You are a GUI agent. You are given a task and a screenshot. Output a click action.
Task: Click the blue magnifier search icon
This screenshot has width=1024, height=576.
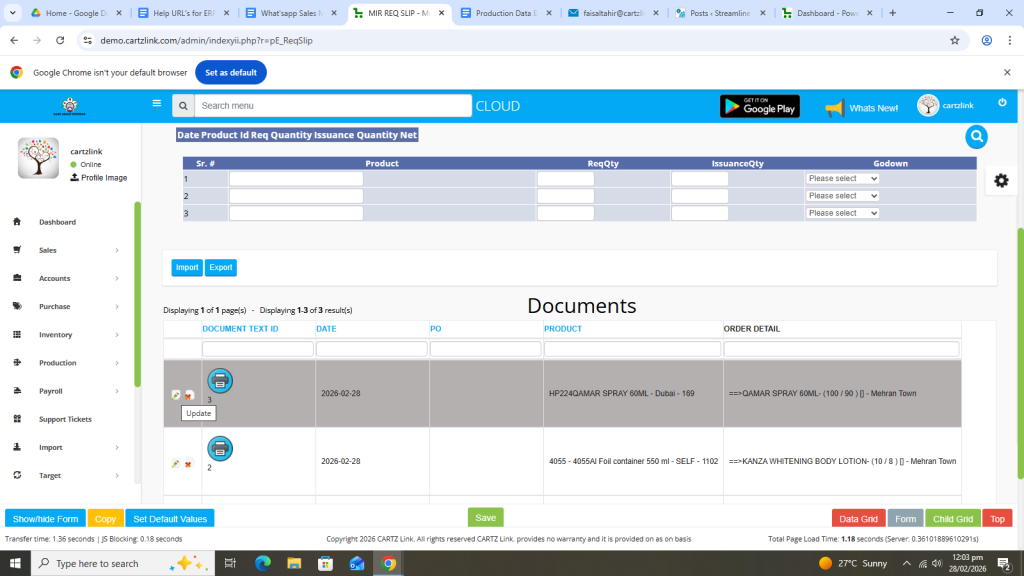pos(976,137)
